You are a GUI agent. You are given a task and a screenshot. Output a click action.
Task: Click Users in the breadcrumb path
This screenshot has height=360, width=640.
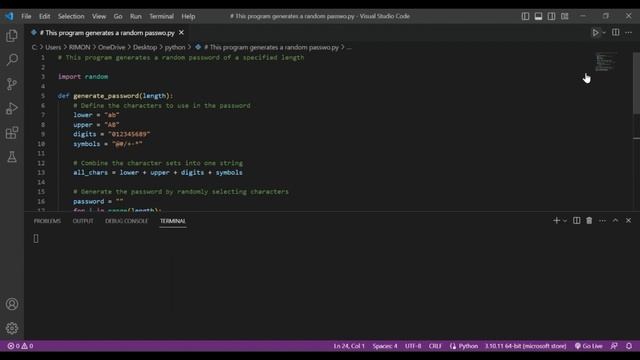[x=53, y=47]
